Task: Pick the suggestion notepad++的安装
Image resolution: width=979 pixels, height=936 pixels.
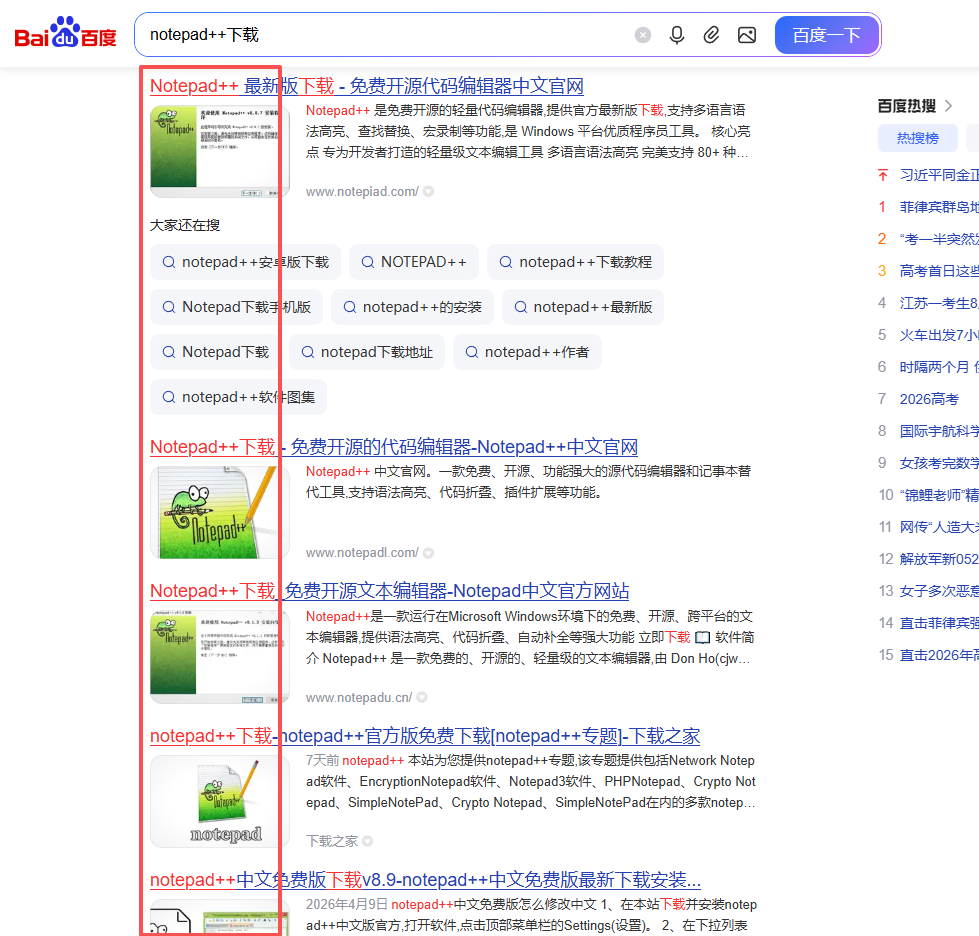Action: tap(412, 307)
